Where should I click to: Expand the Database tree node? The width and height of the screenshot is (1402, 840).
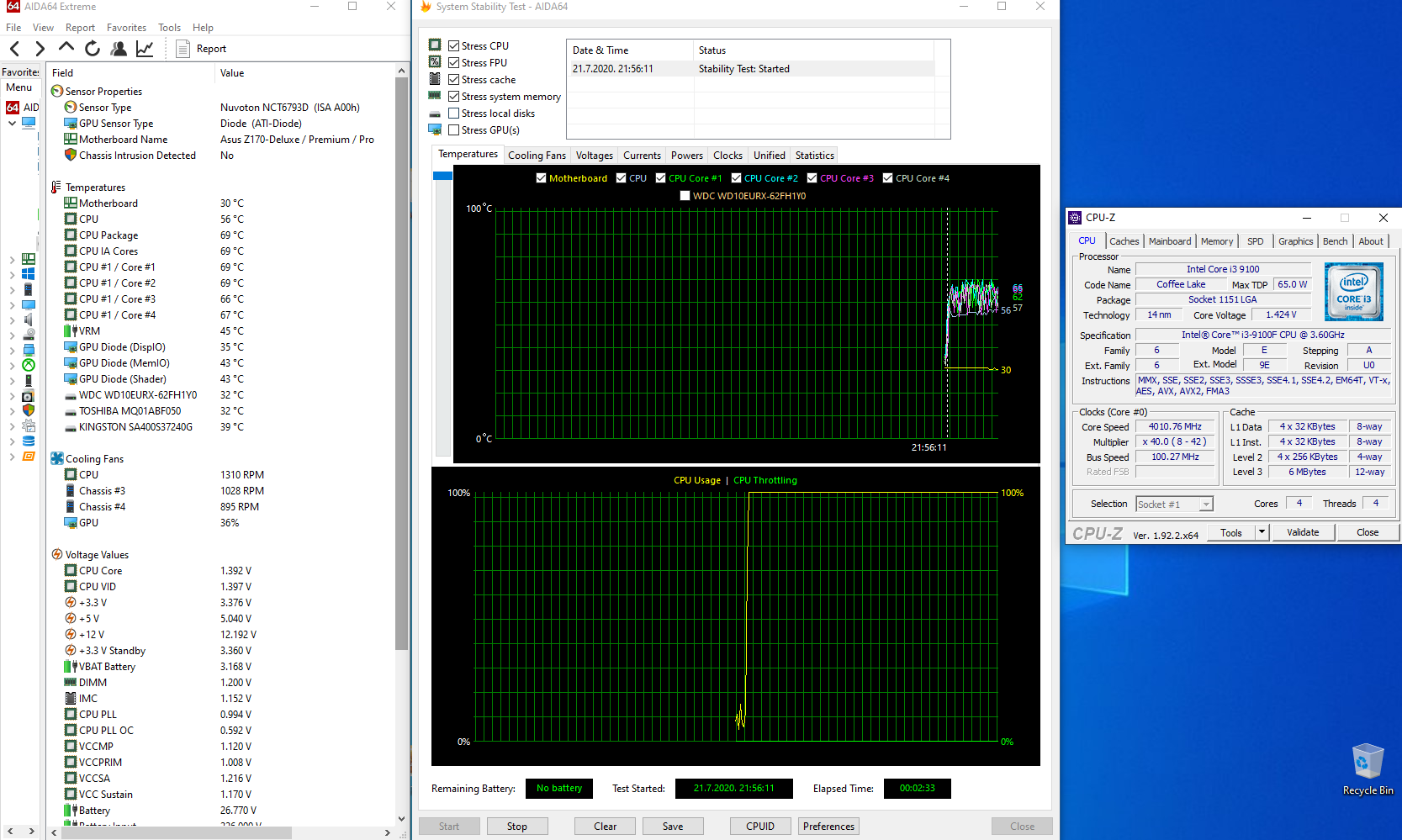point(12,441)
